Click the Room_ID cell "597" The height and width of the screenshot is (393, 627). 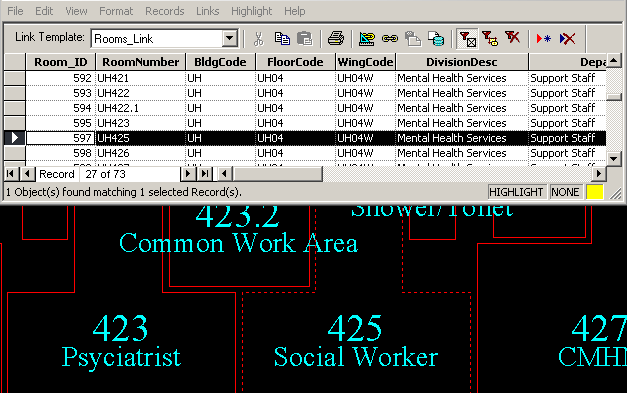[60, 138]
